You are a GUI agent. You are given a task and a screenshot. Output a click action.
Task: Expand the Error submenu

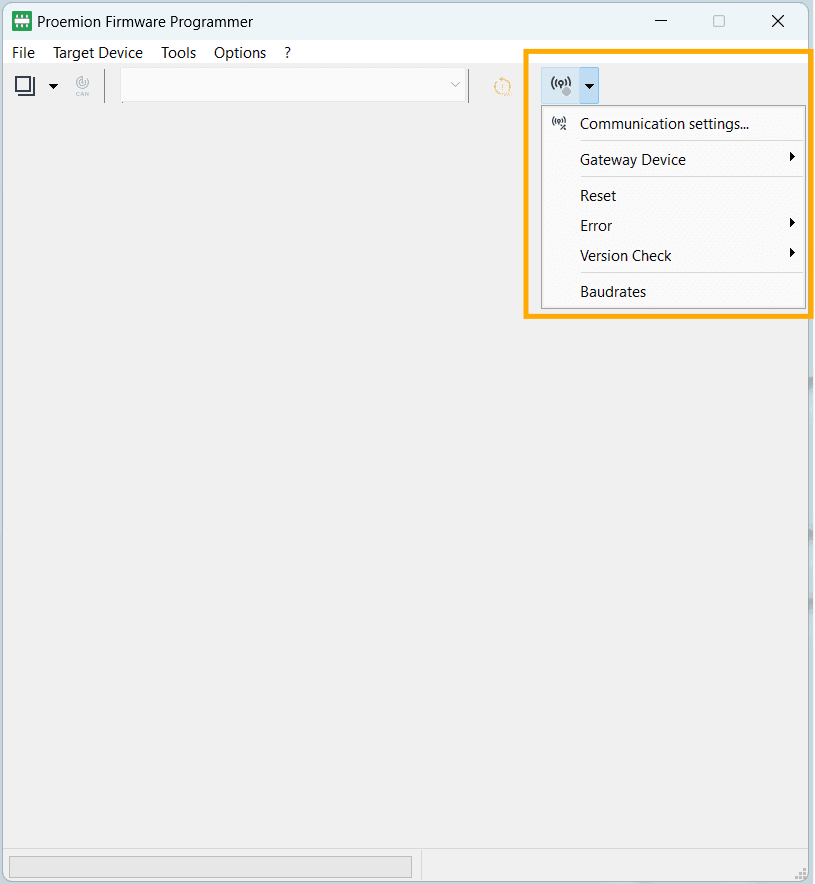[x=596, y=226]
